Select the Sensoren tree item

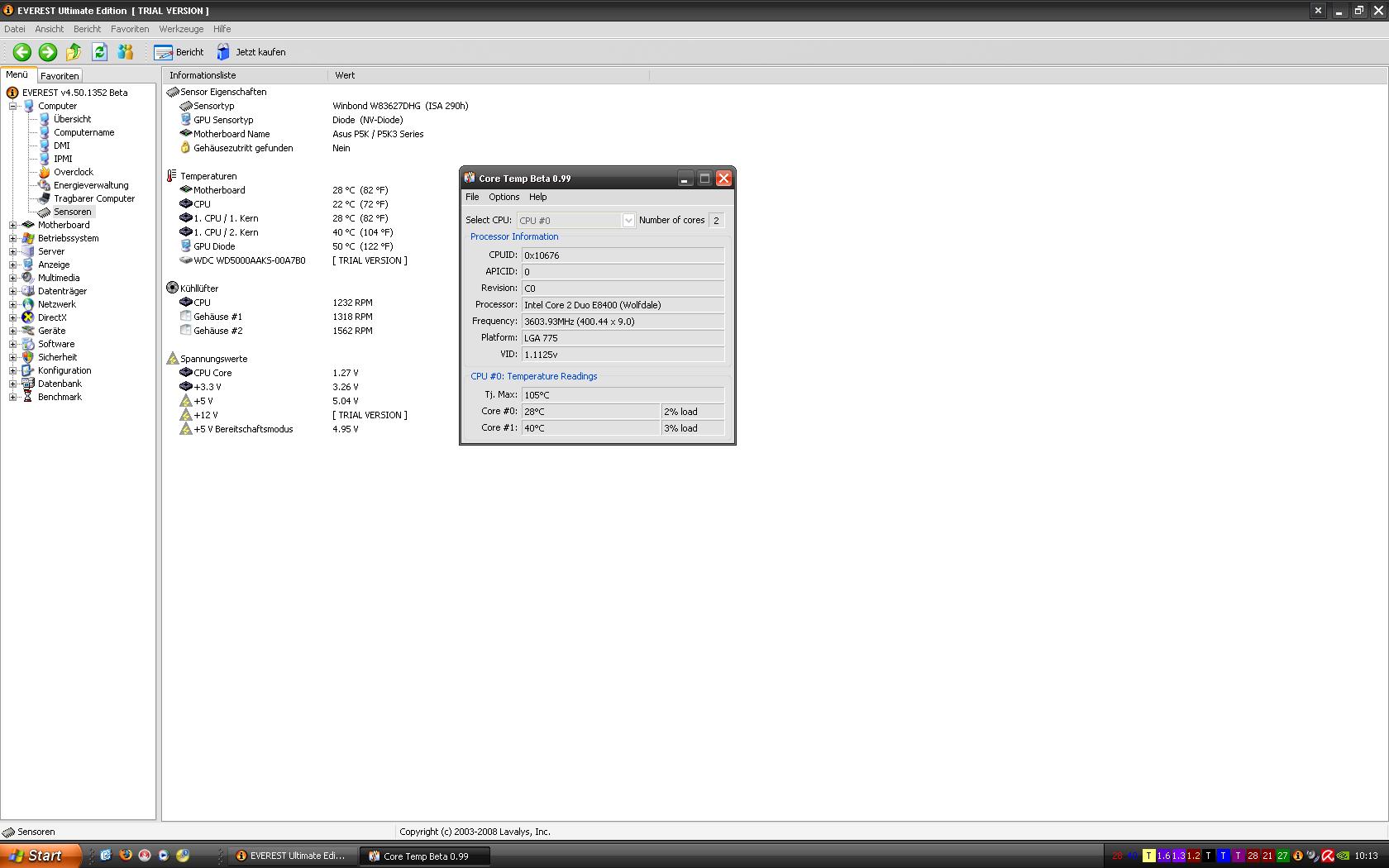[72, 212]
